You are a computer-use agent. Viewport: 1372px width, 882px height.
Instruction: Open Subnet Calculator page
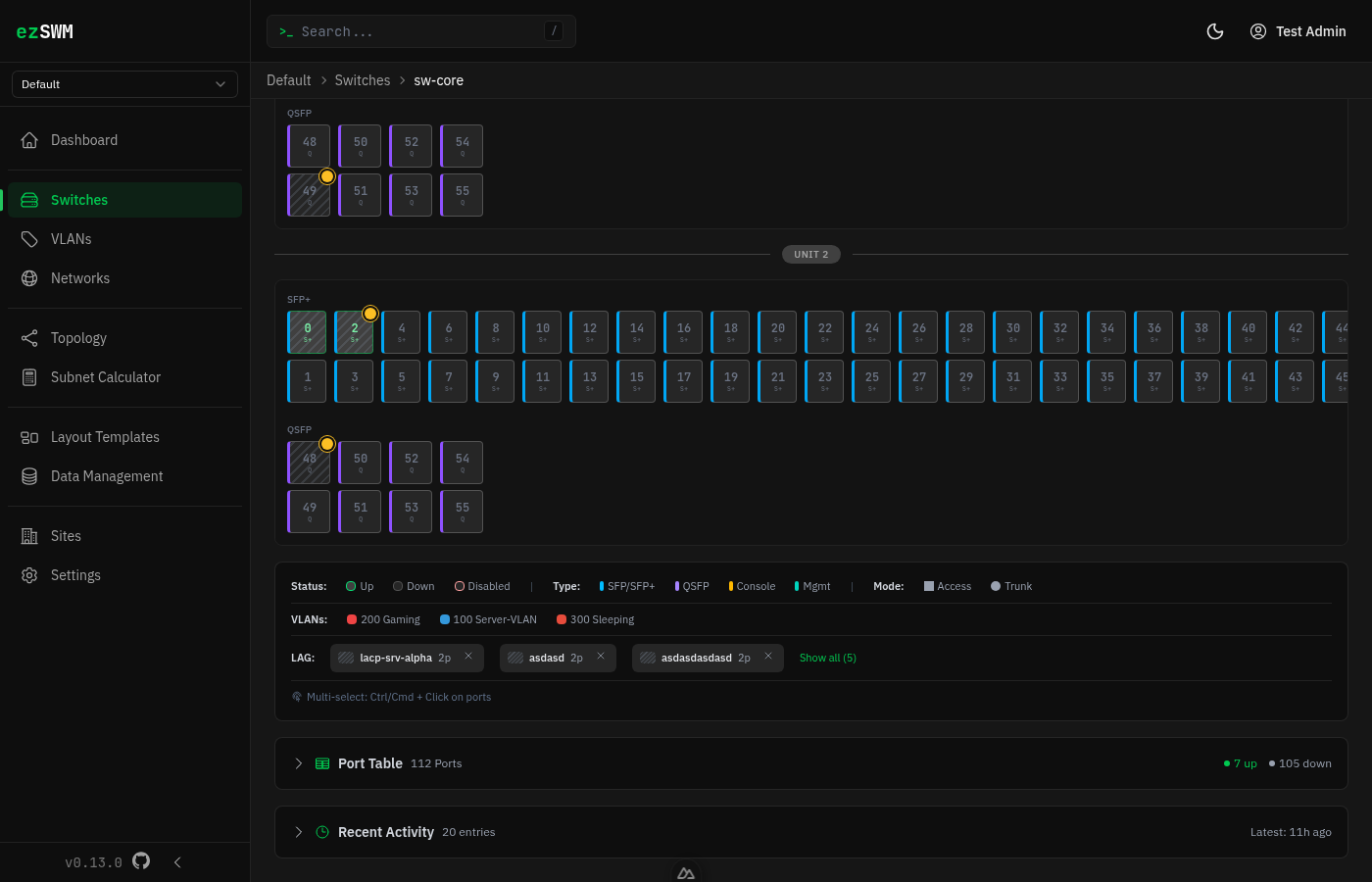tap(124, 377)
